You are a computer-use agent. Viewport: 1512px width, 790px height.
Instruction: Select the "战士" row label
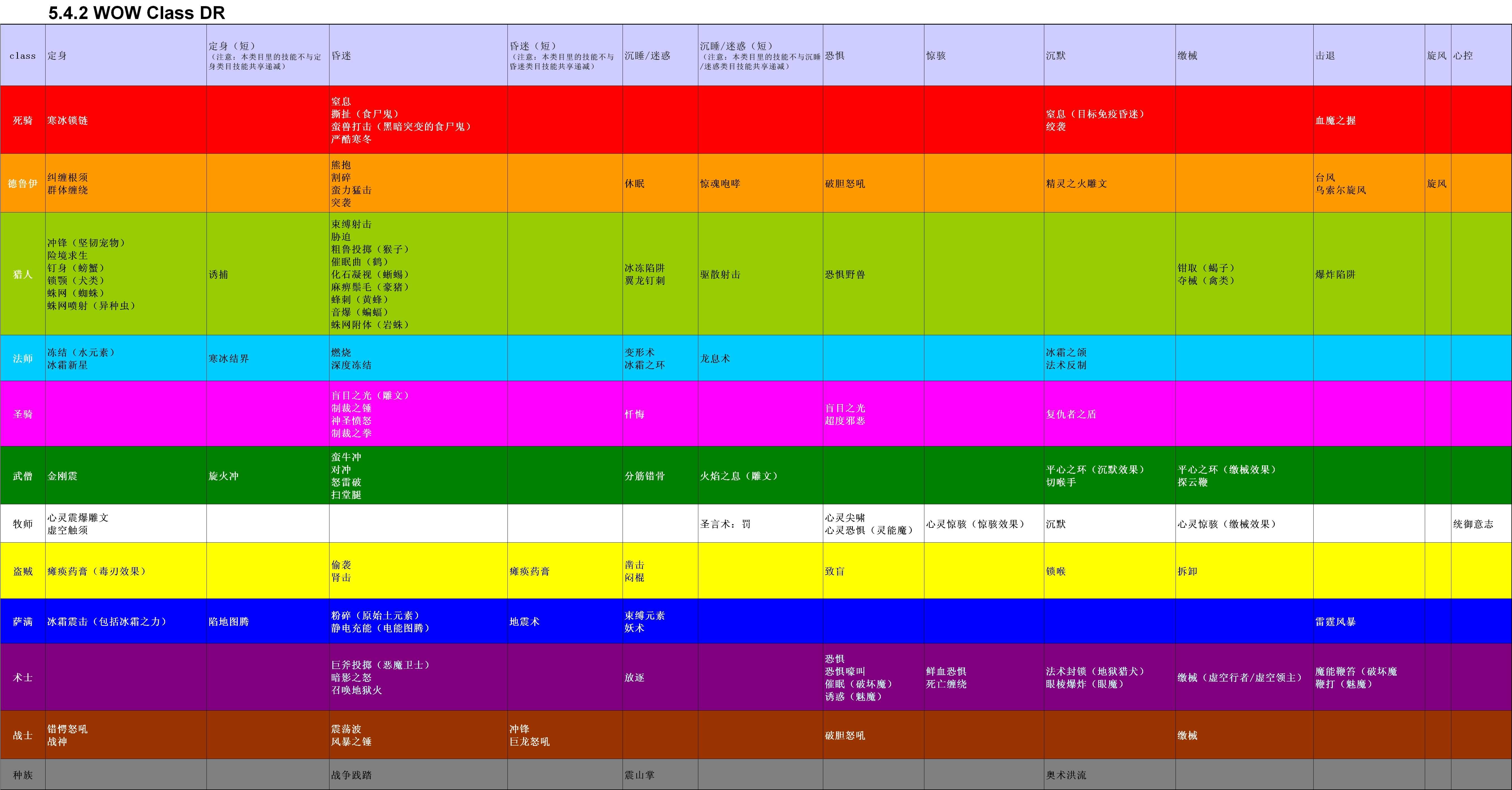click(x=23, y=735)
